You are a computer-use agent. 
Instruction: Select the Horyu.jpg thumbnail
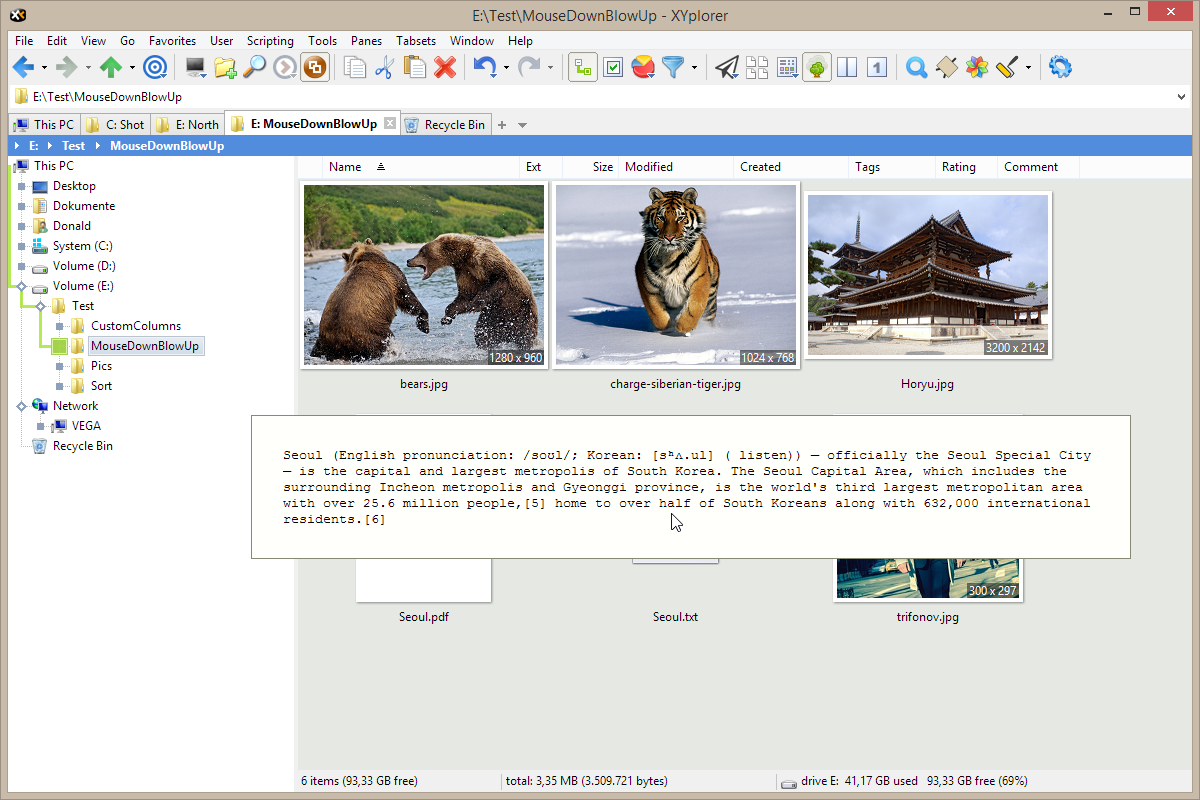927,275
